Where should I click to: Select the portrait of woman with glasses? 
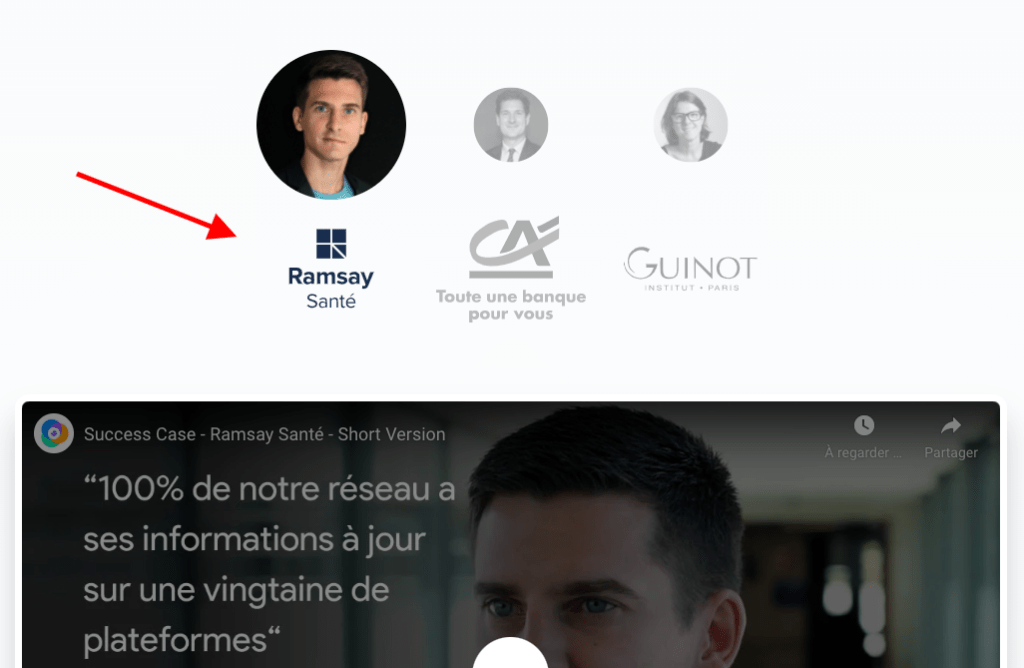(x=690, y=125)
